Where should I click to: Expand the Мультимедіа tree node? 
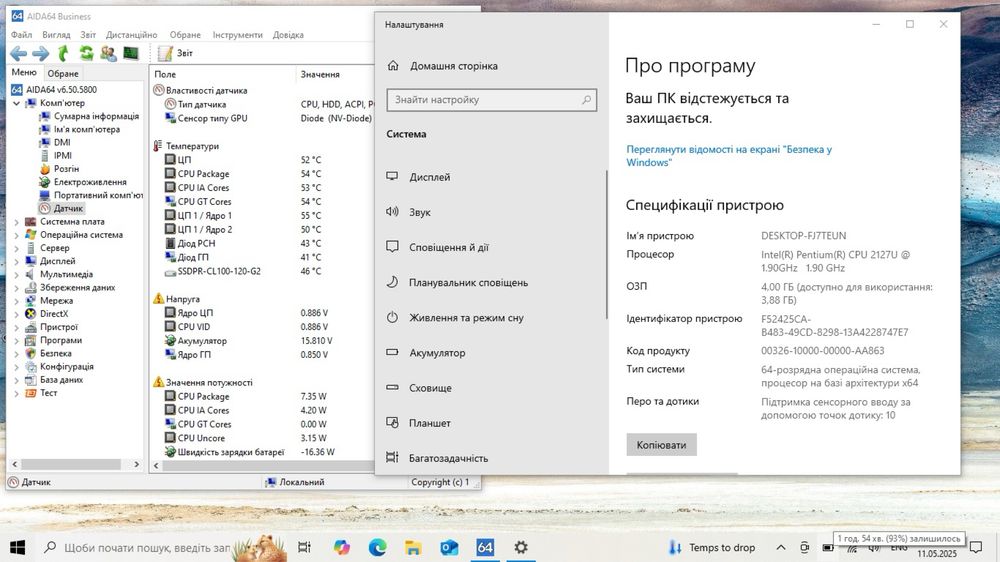pyautogui.click(x=17, y=274)
